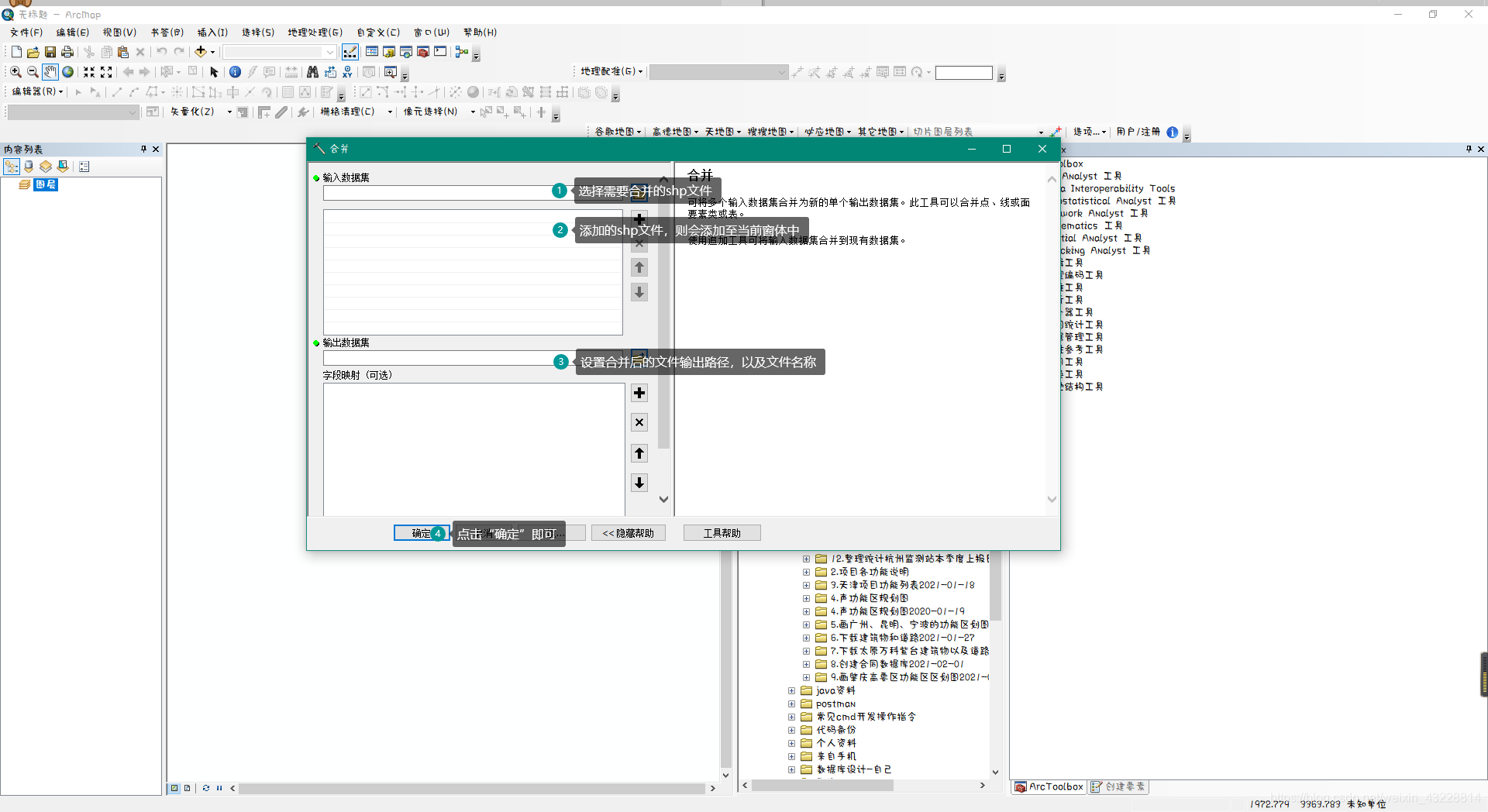Click the Go To XY icon

pos(347,72)
